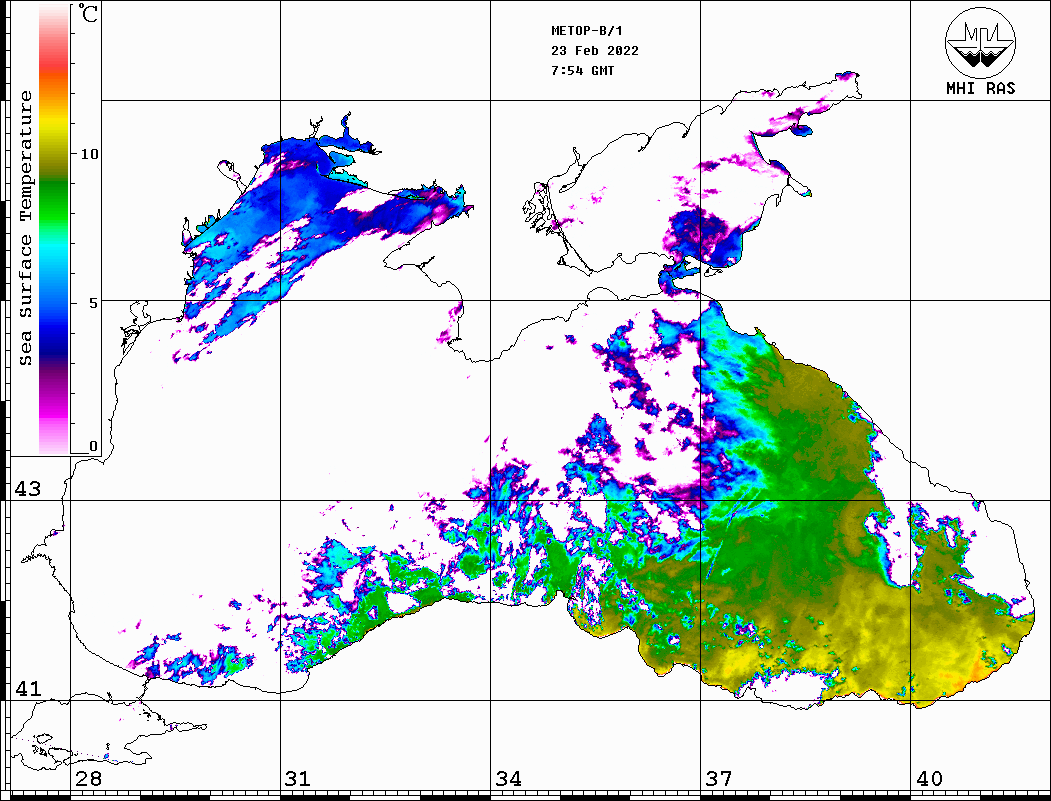Click the 'Sea Surface Temperature' vertical label
1051x801 pixels.
25,229
